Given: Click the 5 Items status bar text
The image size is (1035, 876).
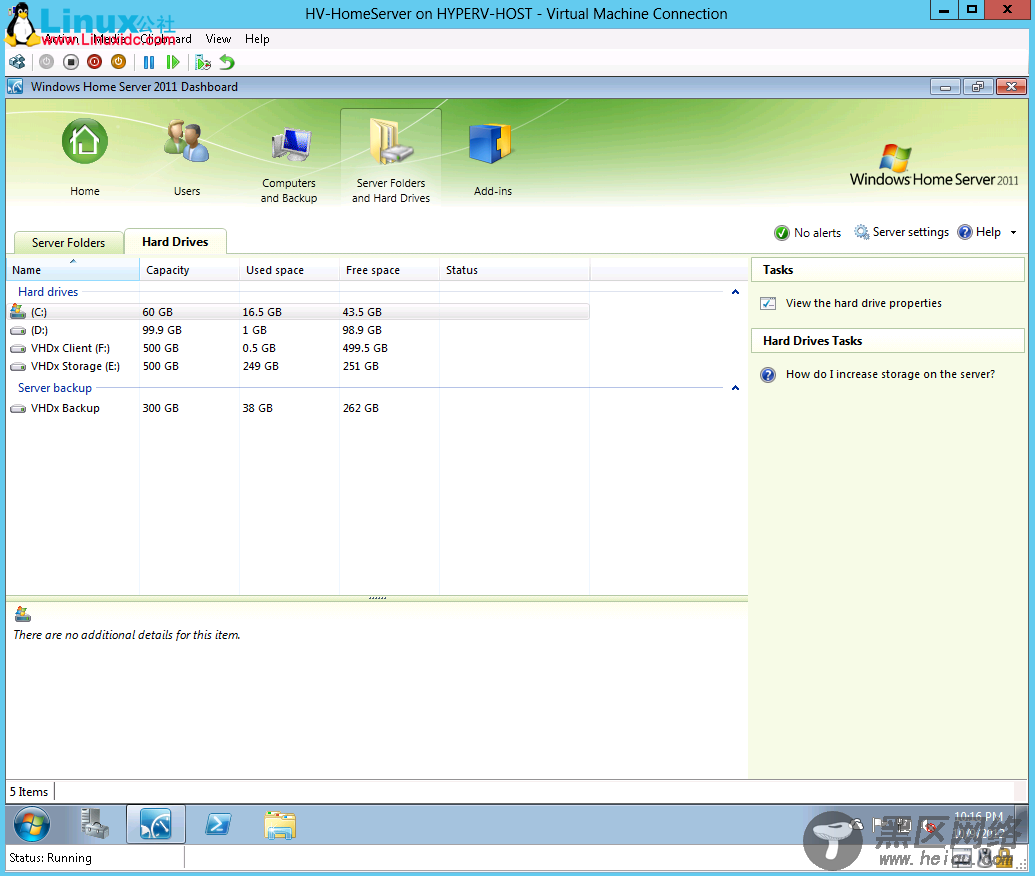Looking at the screenshot, I should coord(29,792).
